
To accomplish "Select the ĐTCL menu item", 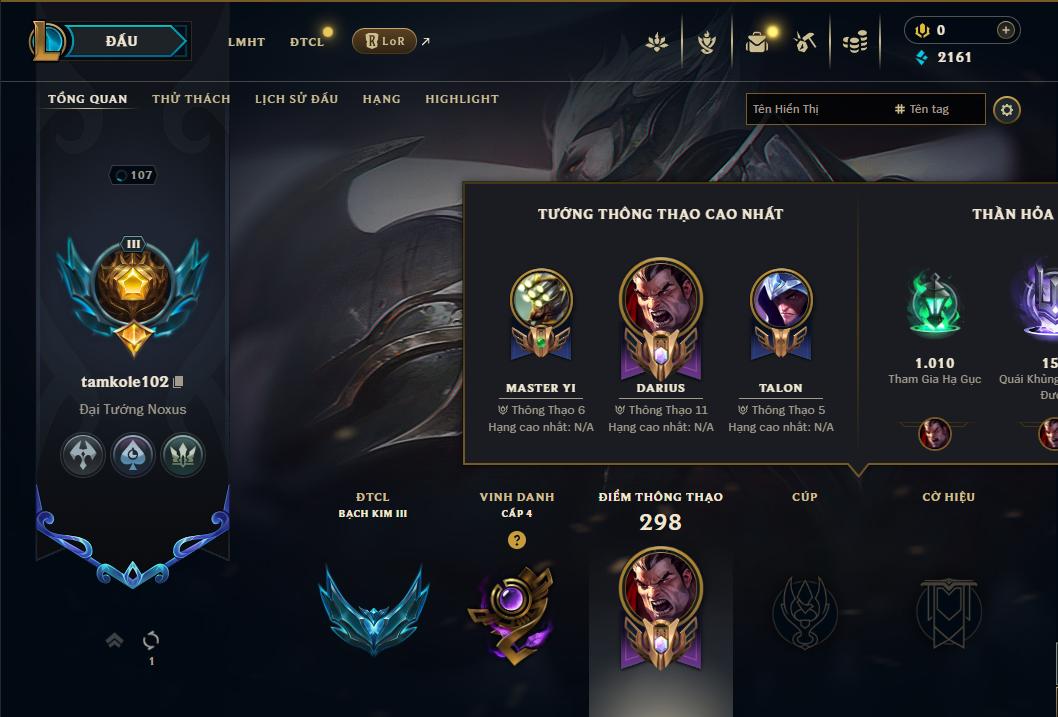I will click(307, 42).
